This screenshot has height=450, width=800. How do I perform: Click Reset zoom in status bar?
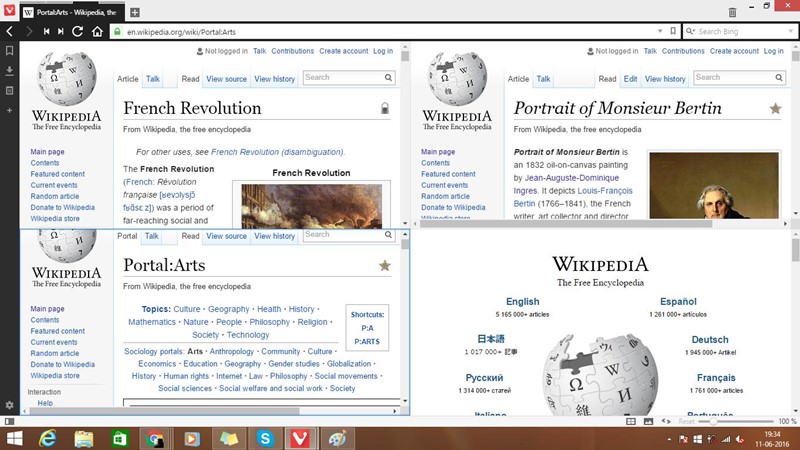pos(687,421)
